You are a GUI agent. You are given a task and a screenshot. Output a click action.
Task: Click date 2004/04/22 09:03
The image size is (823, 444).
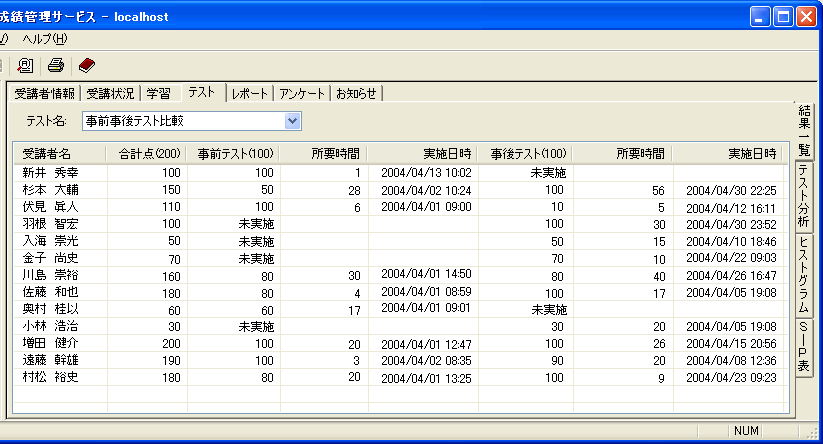[731, 258]
